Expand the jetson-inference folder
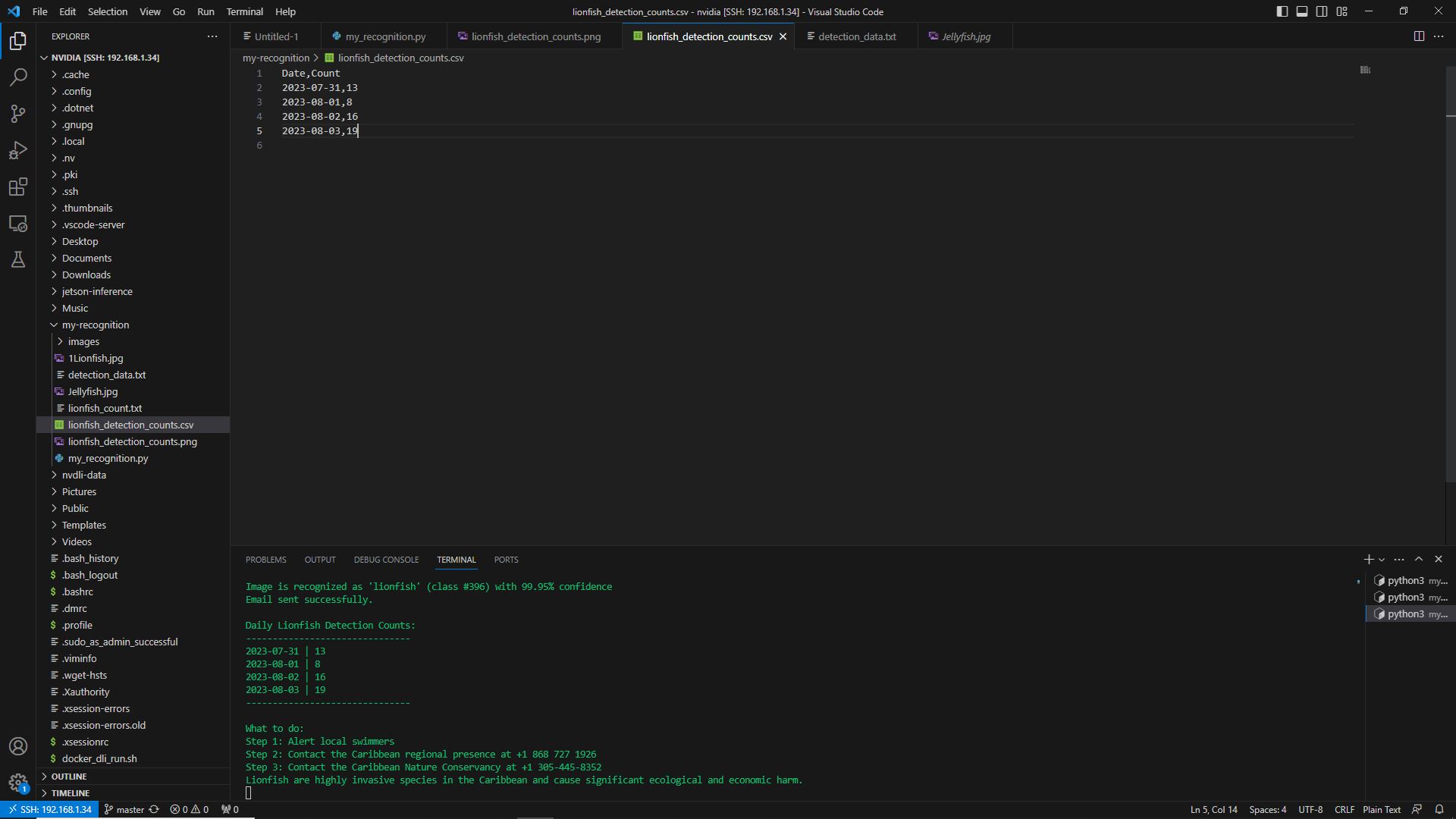This screenshot has width=1456, height=819. 133,291
